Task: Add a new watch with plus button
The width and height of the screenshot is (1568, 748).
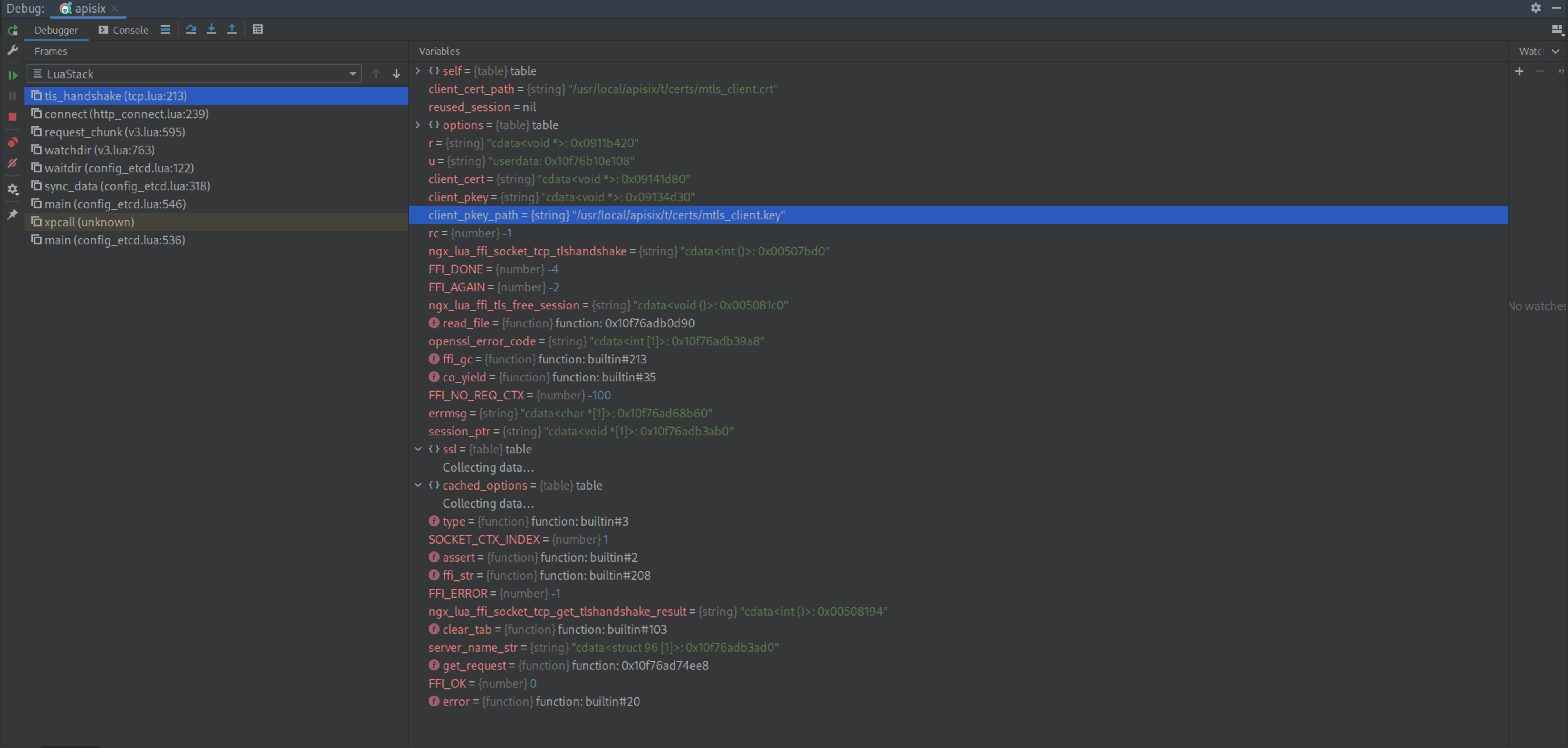Action: pyautogui.click(x=1519, y=71)
